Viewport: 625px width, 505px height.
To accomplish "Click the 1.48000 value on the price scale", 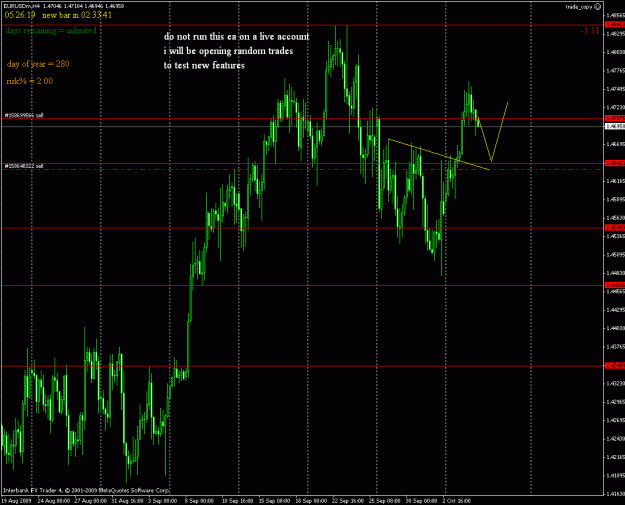I will pos(615,52).
